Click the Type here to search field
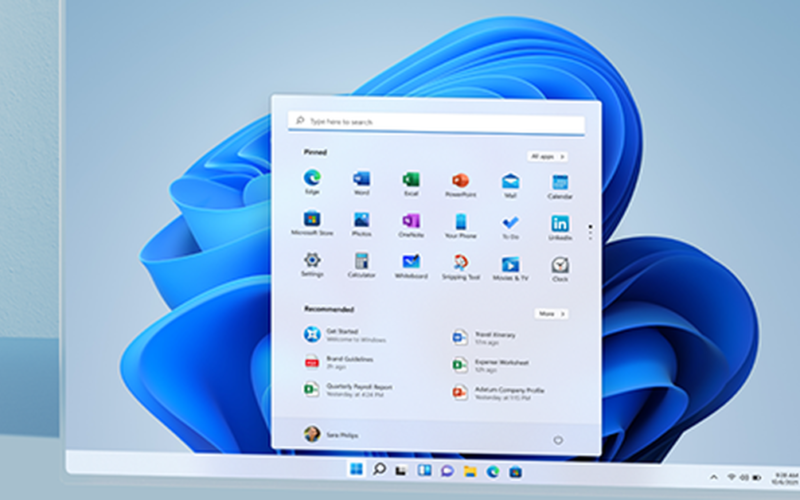This screenshot has height=500, width=800. click(x=436, y=122)
